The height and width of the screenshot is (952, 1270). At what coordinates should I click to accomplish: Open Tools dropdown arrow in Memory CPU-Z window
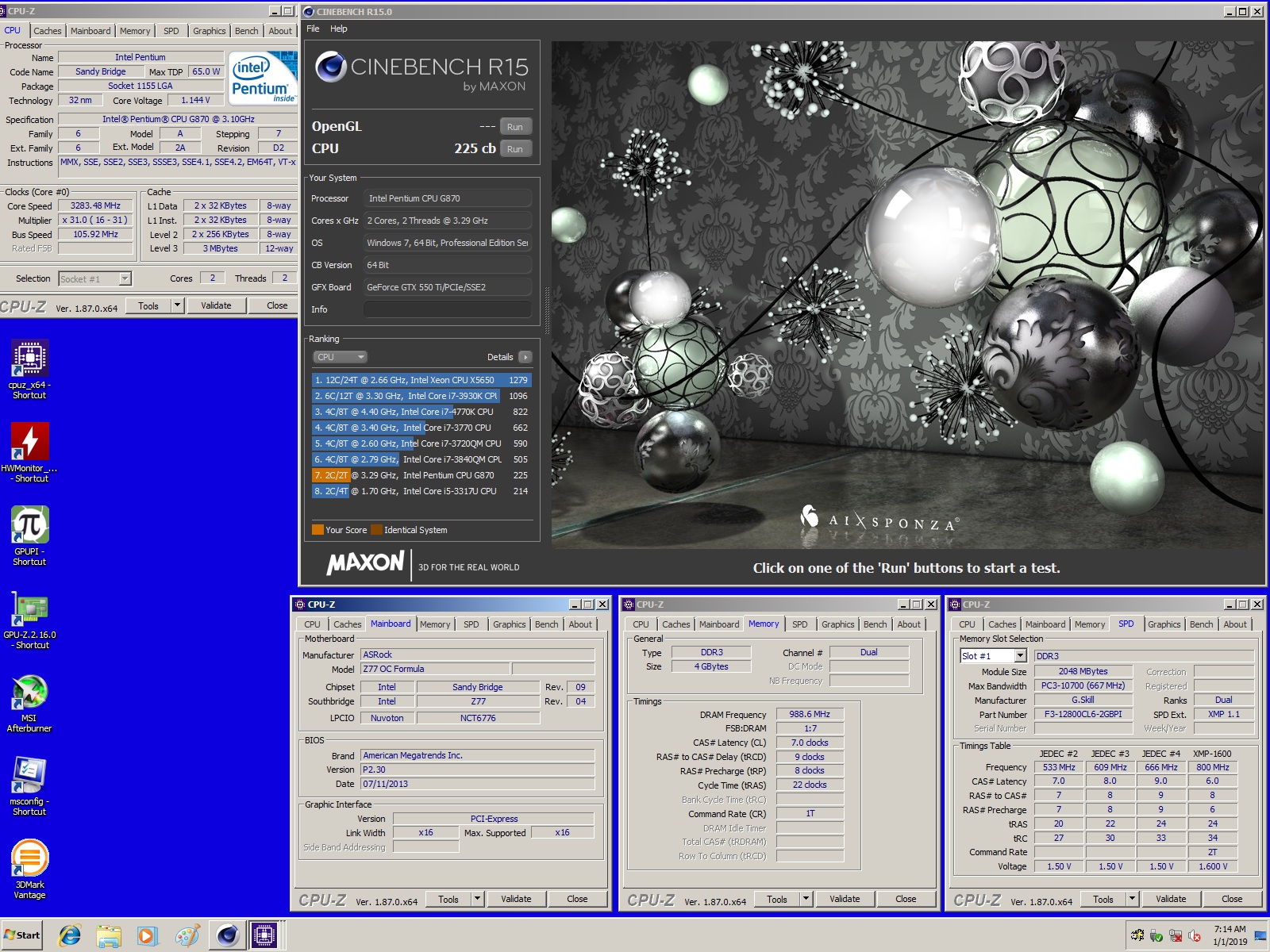806,899
